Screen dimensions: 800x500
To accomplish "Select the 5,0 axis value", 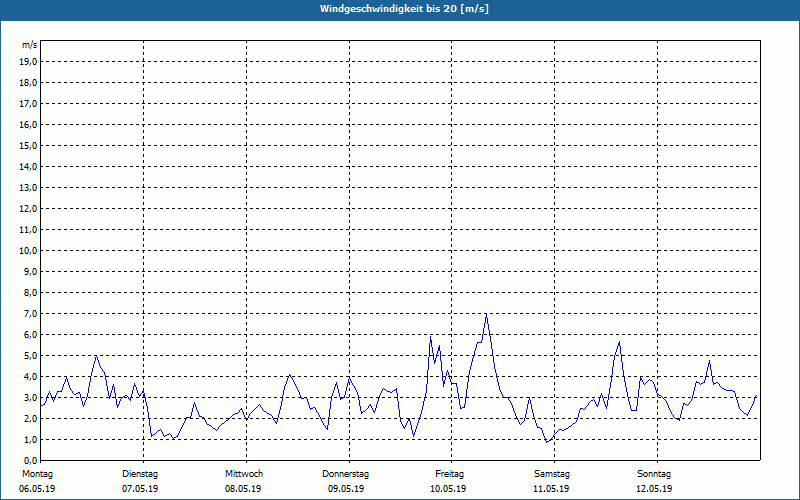I will pyautogui.click(x=30, y=355).
